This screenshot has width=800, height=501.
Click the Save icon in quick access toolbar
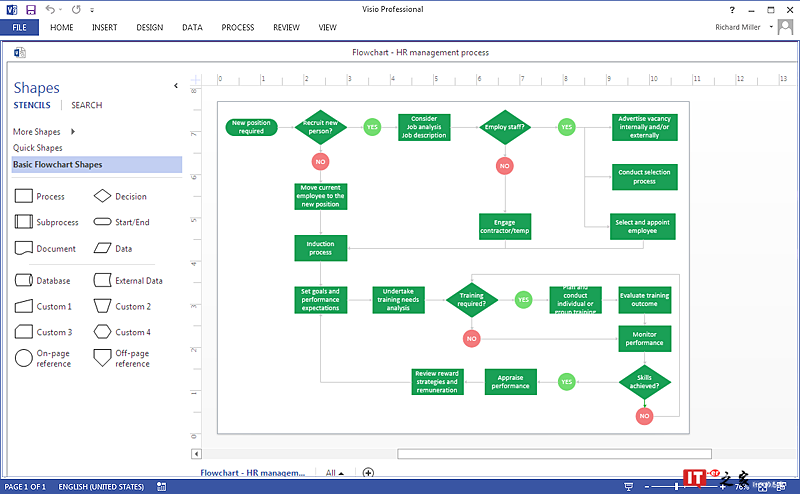coord(30,9)
